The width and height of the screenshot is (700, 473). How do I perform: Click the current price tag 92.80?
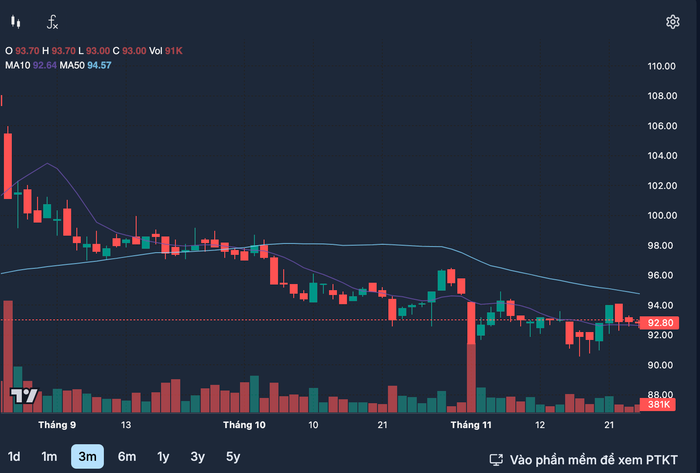pos(659,323)
